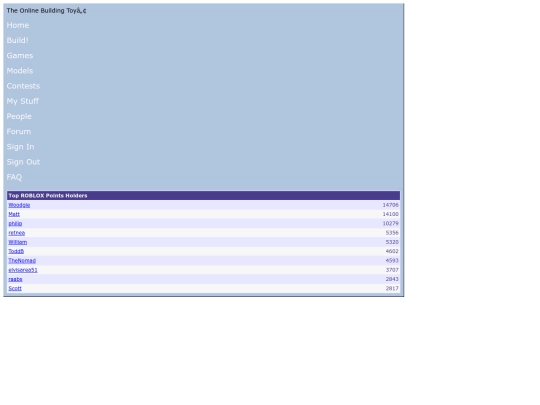Visit the Forum link
540x405 pixels.
tap(19, 132)
